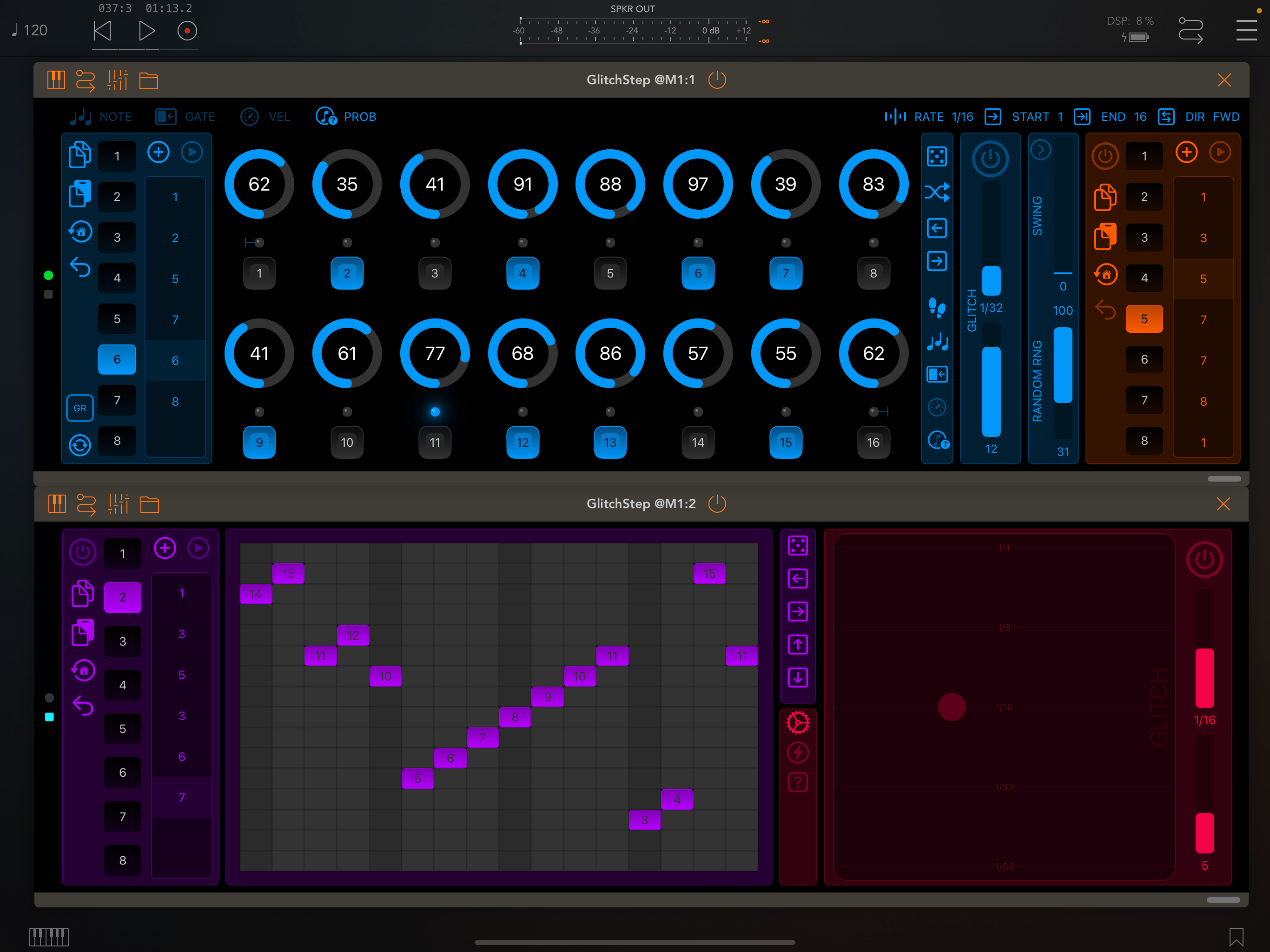The width and height of the screenshot is (1270, 952).
Task: Click the step 1 knob showing 62
Action: (259, 185)
